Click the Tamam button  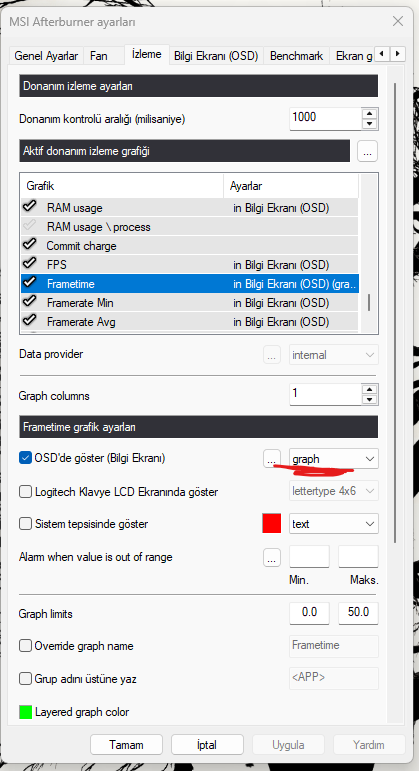(x=126, y=744)
